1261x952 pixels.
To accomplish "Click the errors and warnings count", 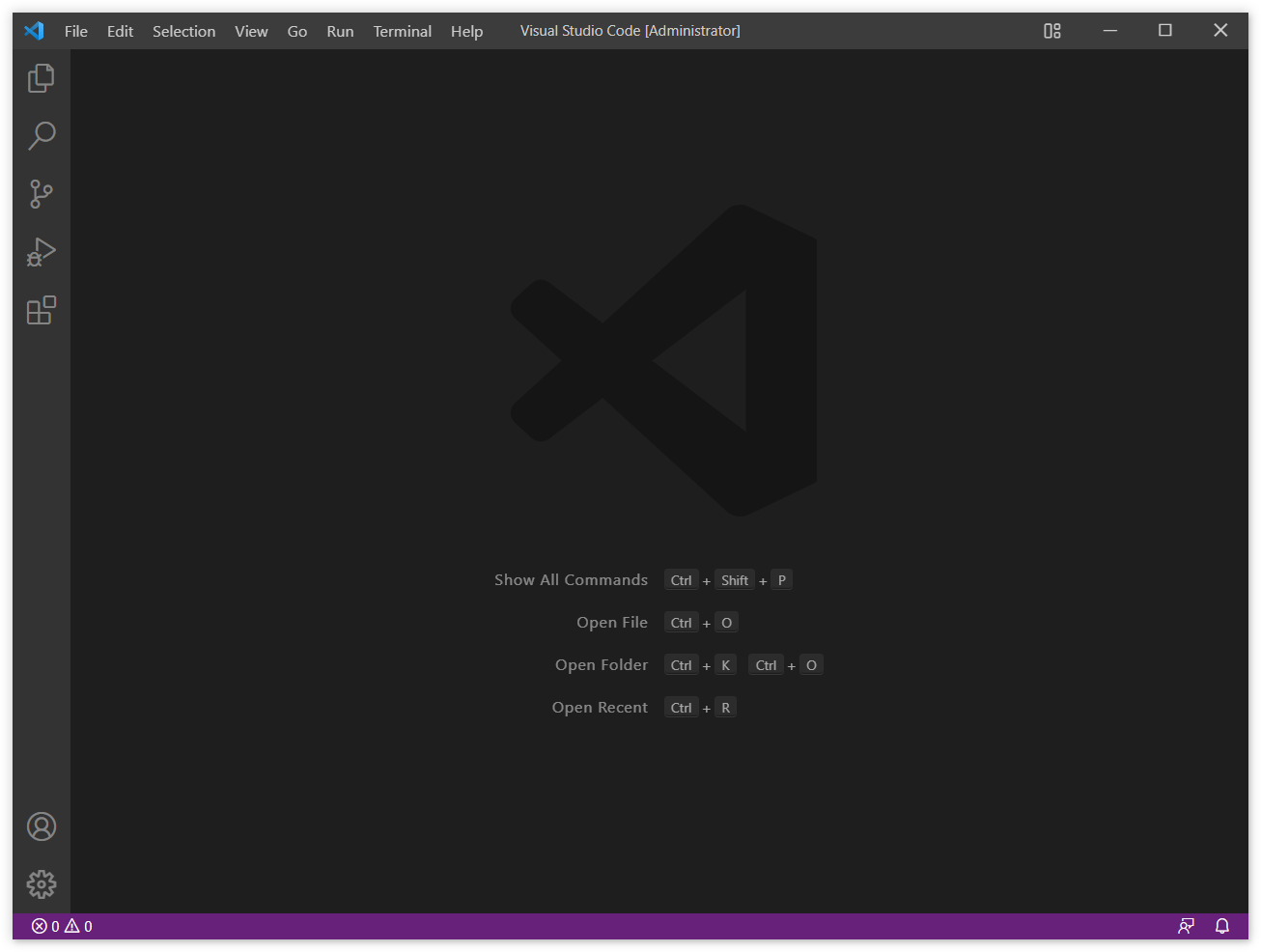I will [62, 926].
